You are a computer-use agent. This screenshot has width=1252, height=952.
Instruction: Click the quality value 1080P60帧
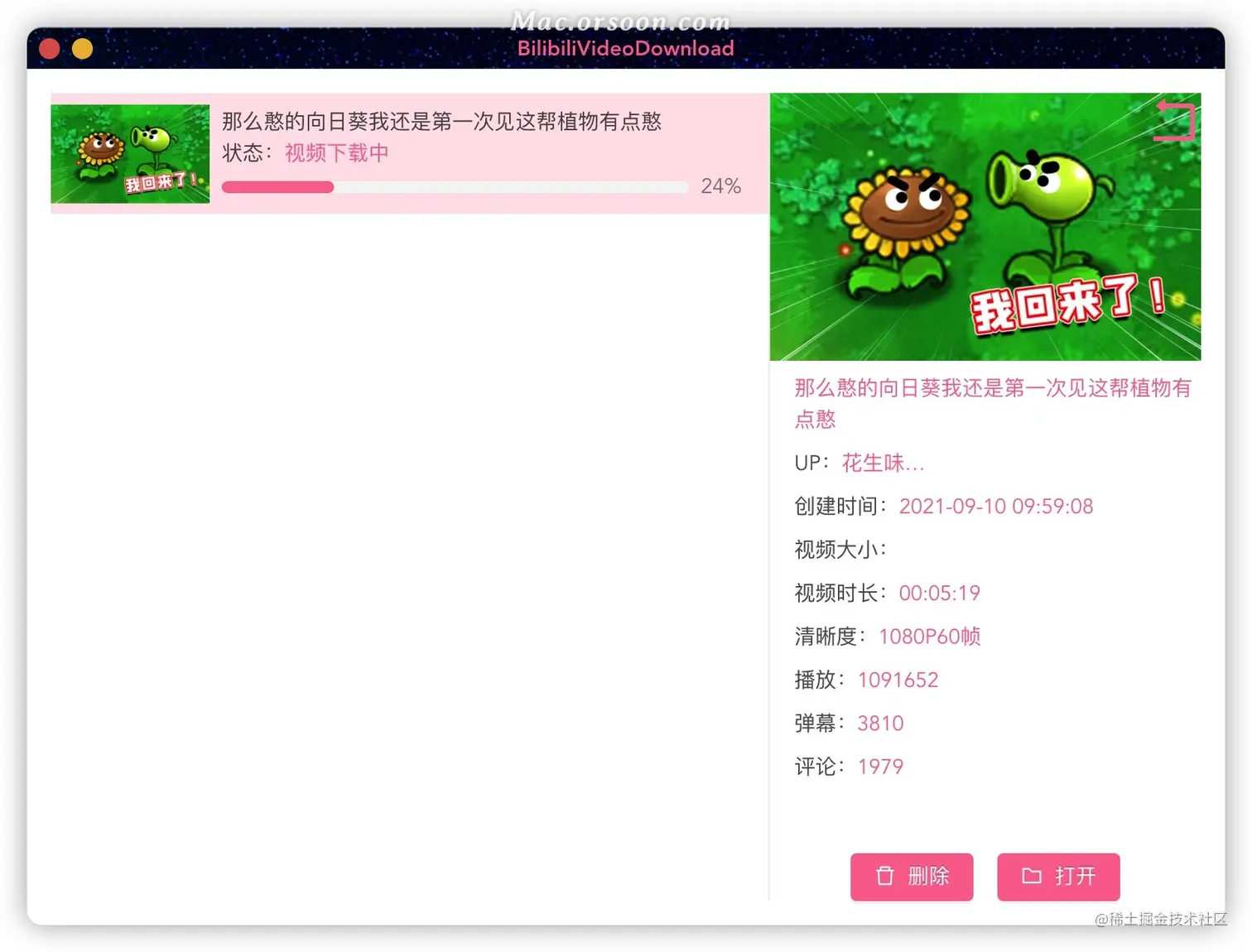coord(930,636)
